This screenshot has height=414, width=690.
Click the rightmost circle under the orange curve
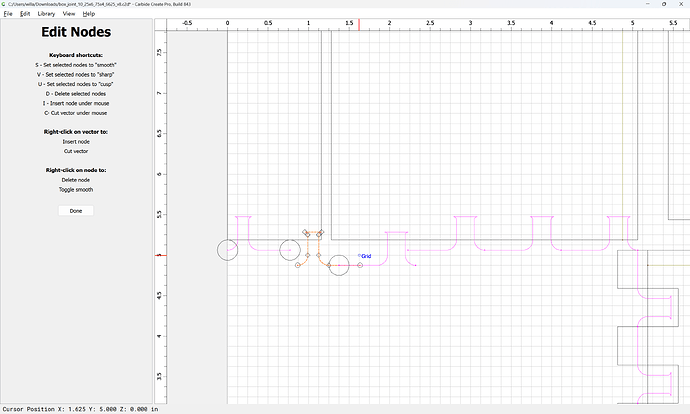[x=339, y=265]
